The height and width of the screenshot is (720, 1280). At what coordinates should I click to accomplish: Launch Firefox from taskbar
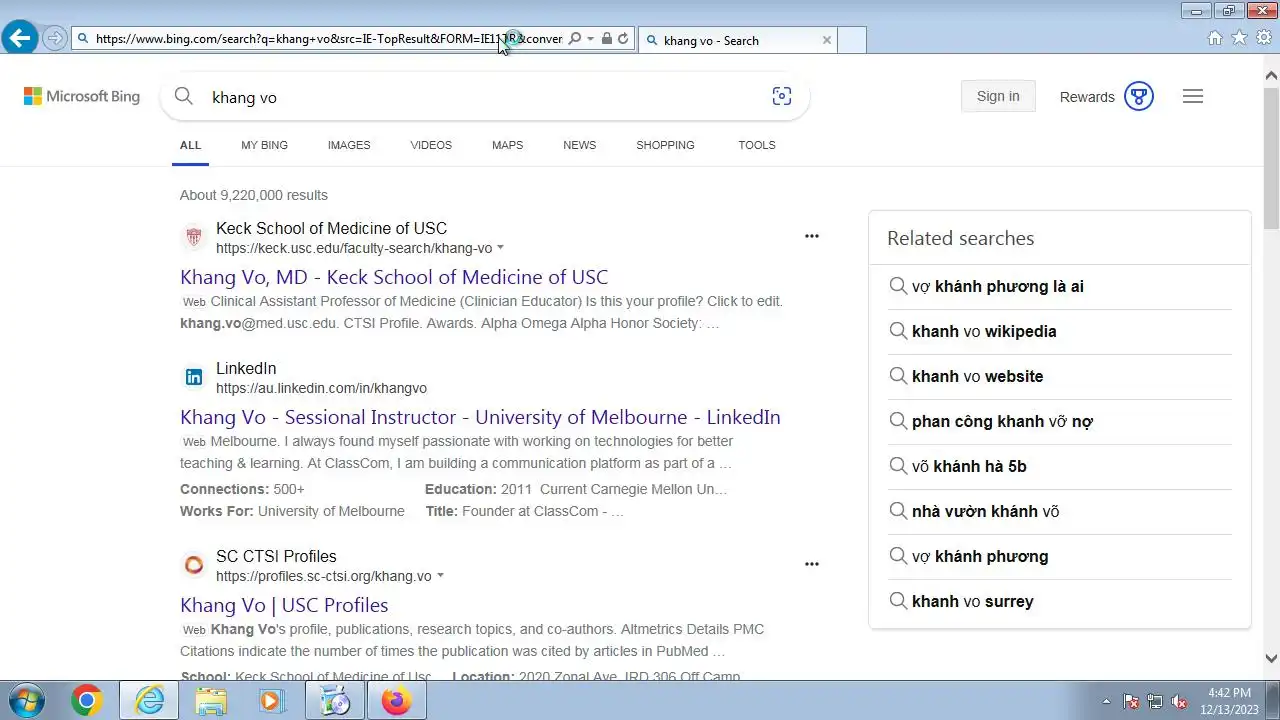(396, 701)
